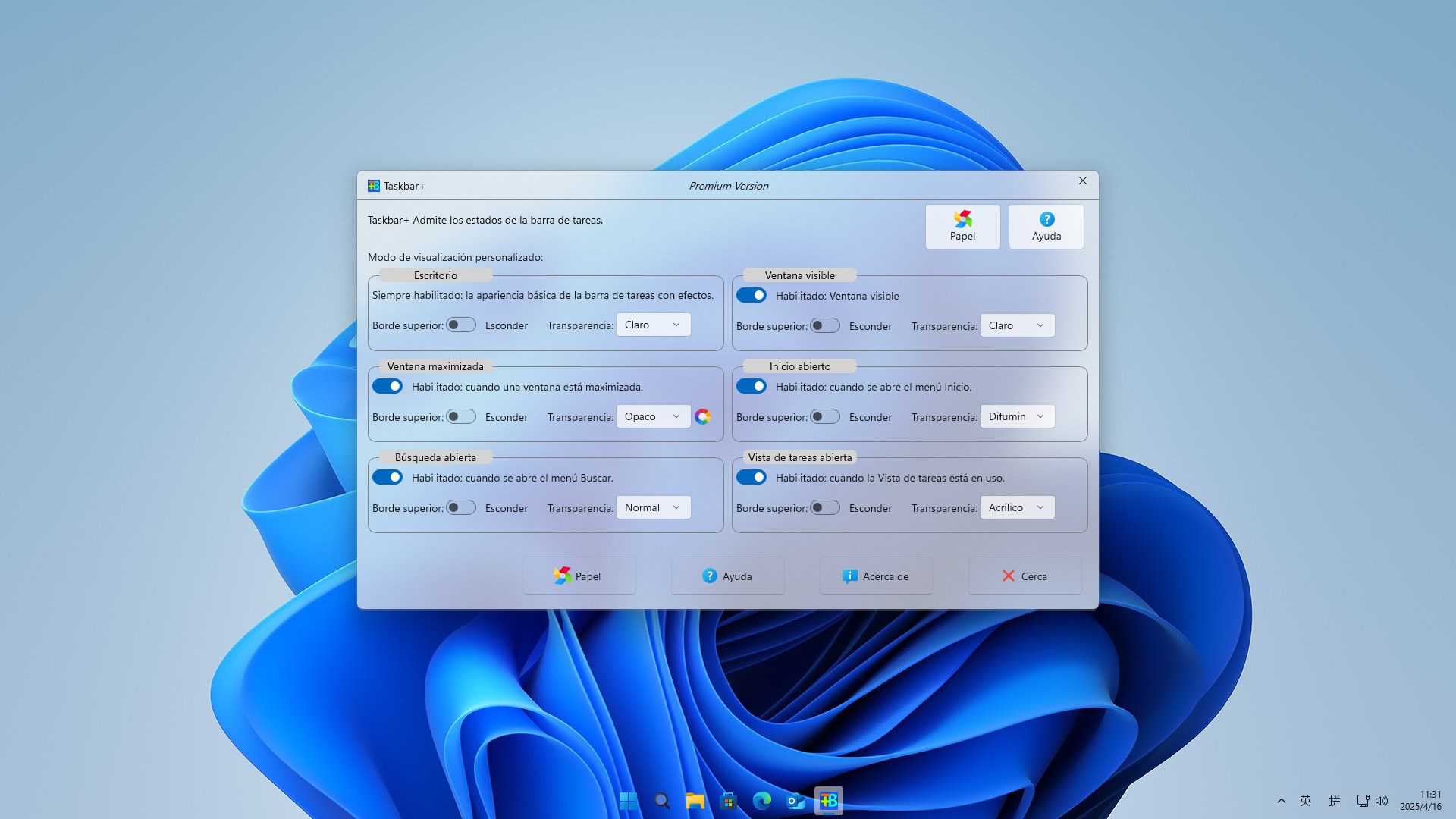The width and height of the screenshot is (1456, 819).
Task: Open Microsoft Store from taskbar
Action: [729, 801]
